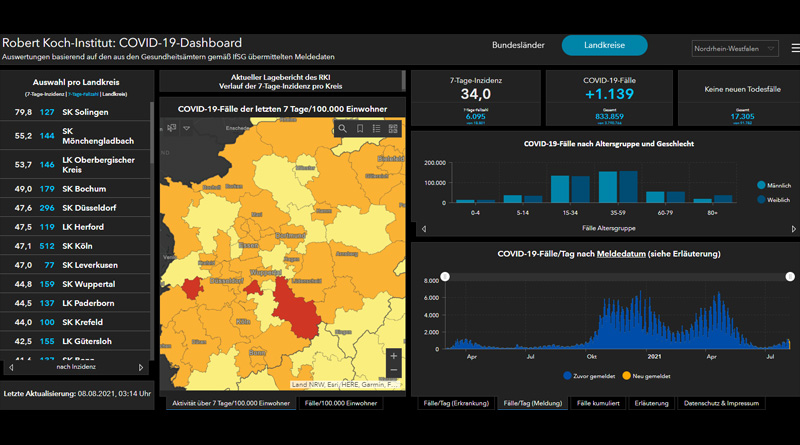Select LK Herford in the list

click(75, 227)
